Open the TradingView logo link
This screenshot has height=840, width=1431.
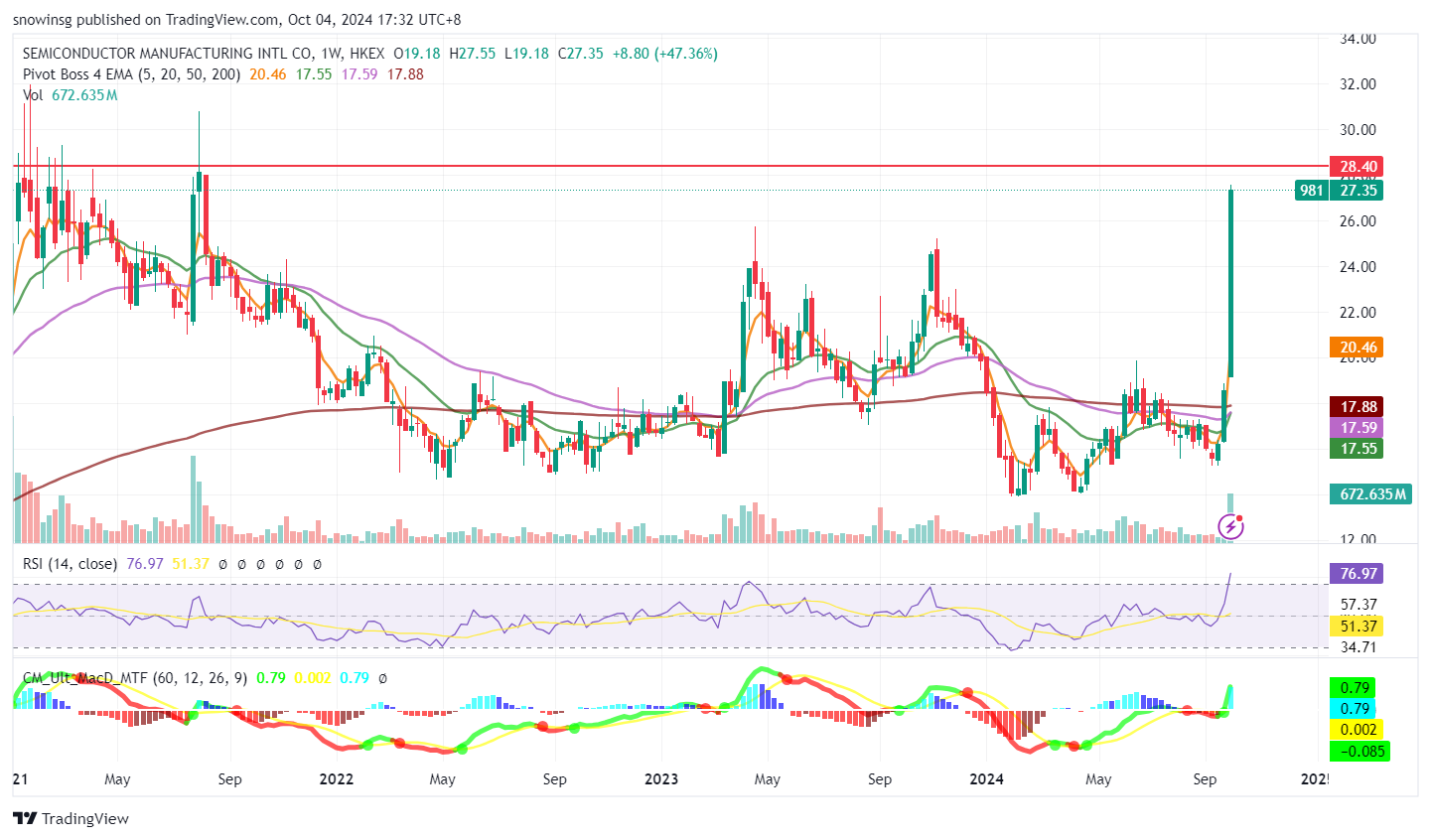(71, 818)
